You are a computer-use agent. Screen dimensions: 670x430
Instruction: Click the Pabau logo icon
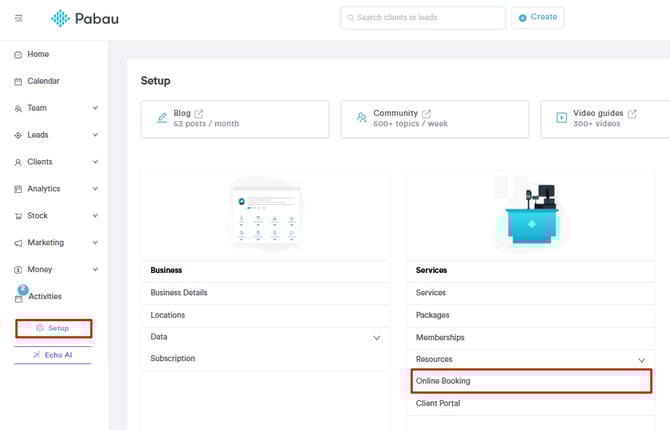[60, 18]
